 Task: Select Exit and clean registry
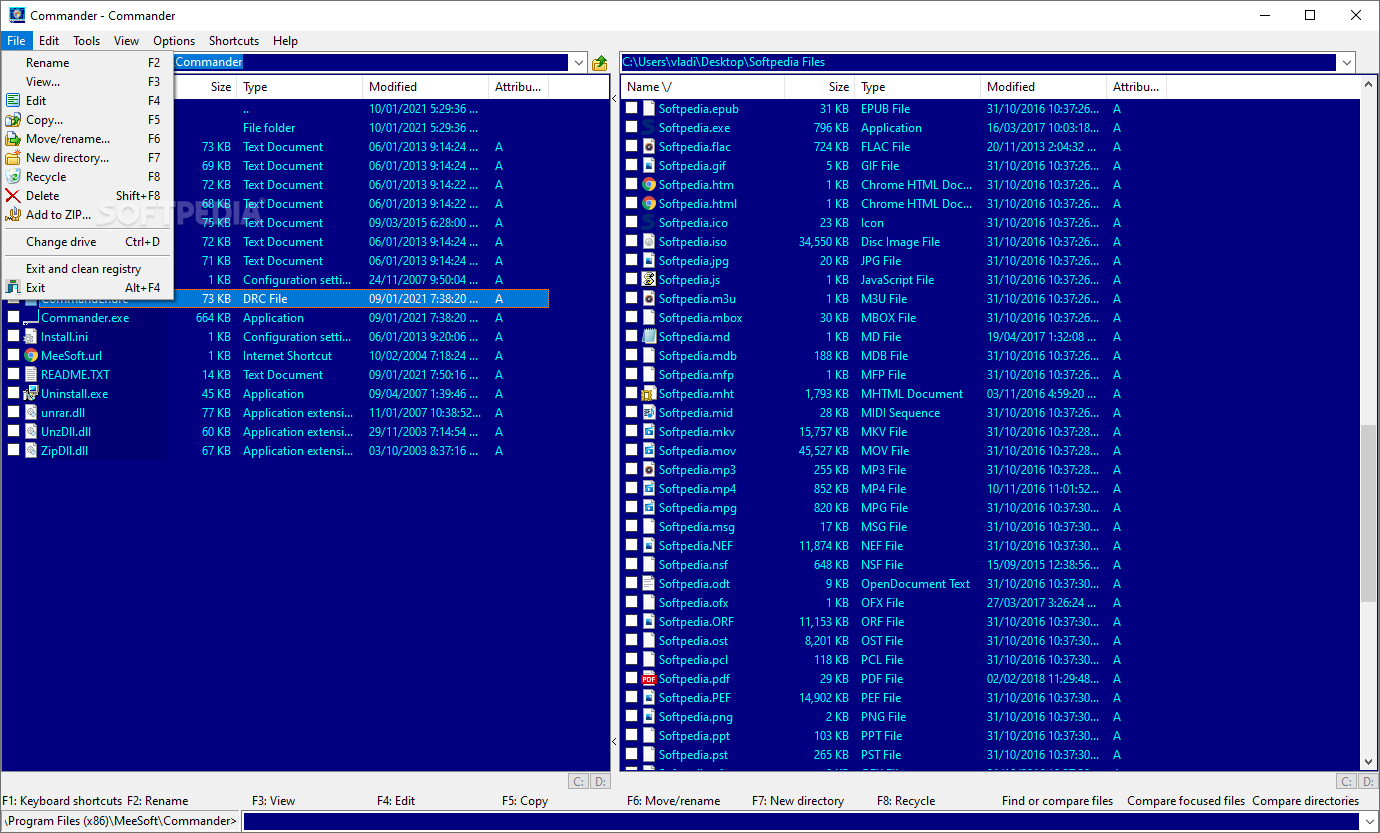click(88, 268)
